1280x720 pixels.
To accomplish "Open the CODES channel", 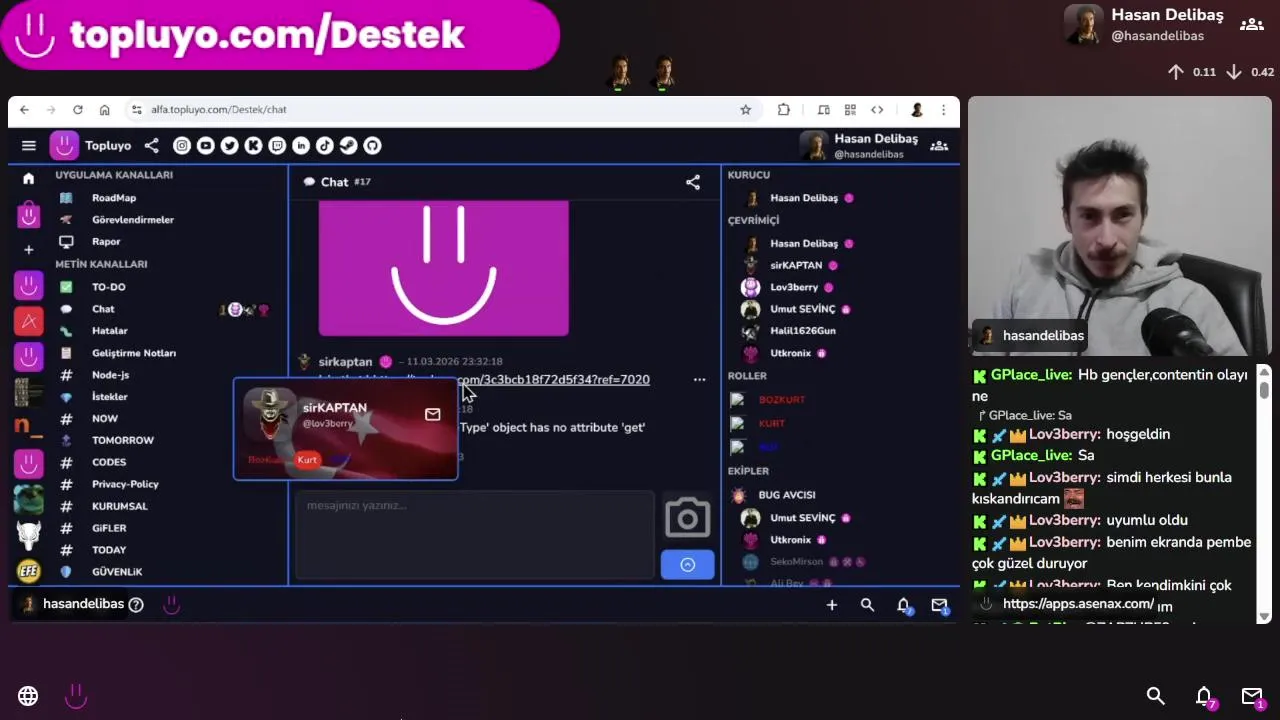I will (109, 462).
